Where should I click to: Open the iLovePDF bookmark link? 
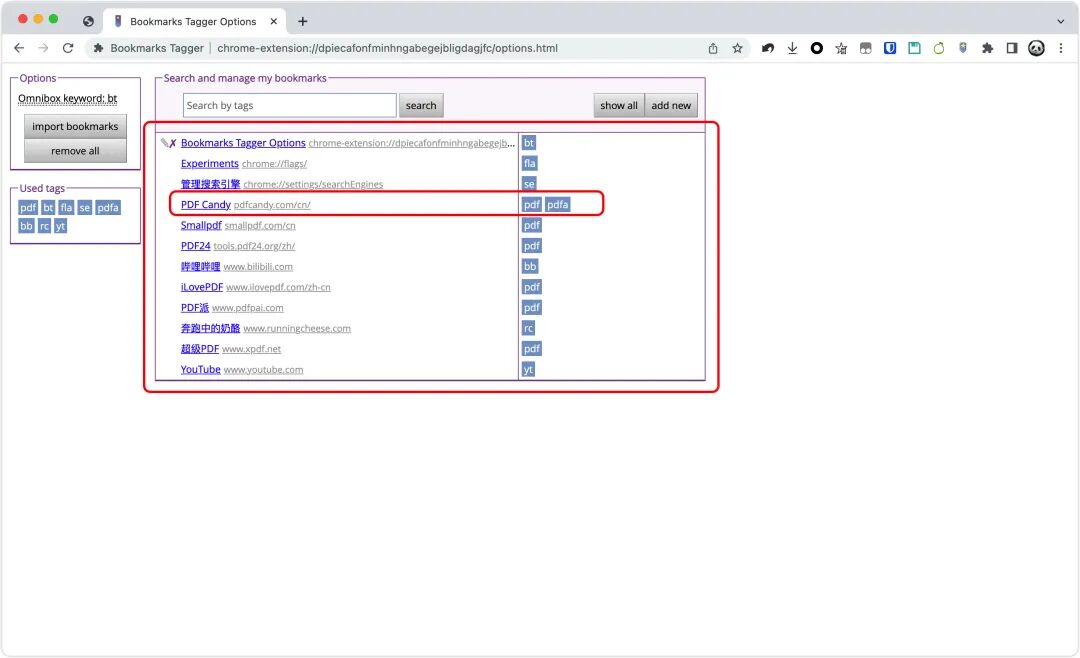202,287
